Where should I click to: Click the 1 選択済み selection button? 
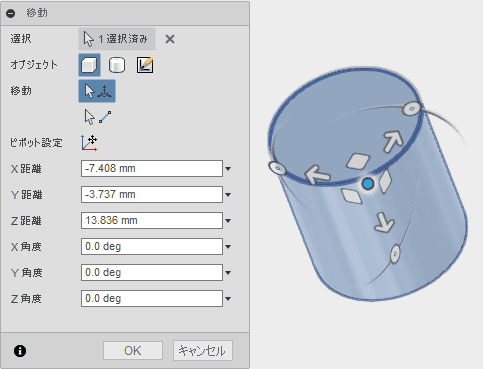point(117,39)
